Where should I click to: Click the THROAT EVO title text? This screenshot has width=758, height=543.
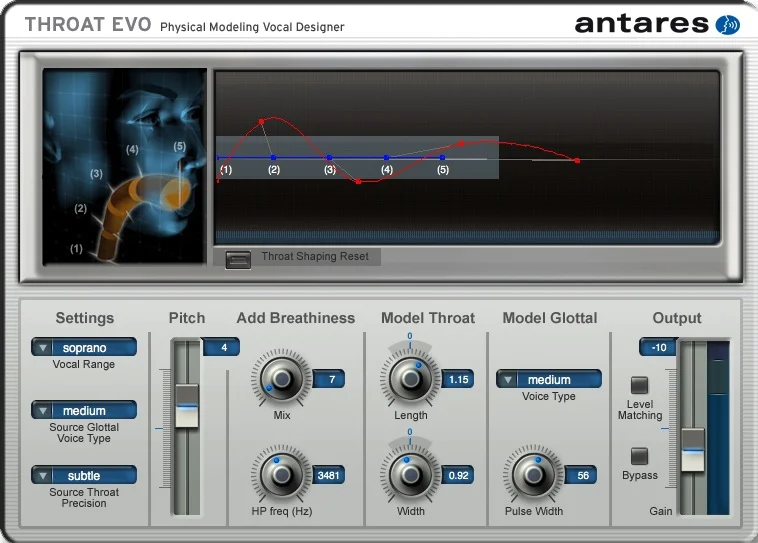click(x=88, y=24)
